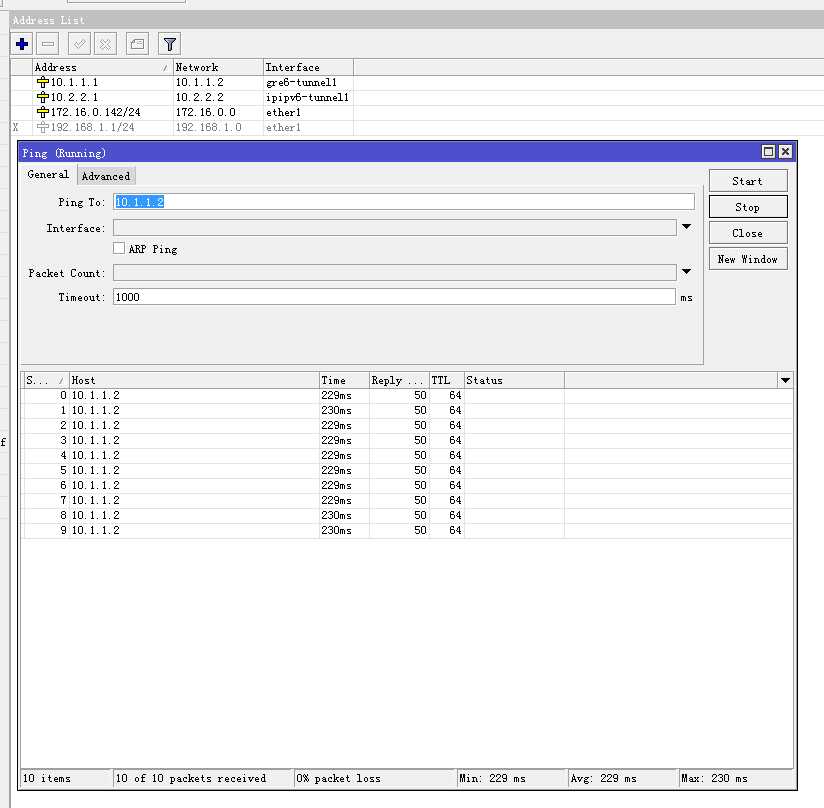The height and width of the screenshot is (808, 824).
Task: Enable the ARP Ping checkbox
Action: (119, 248)
